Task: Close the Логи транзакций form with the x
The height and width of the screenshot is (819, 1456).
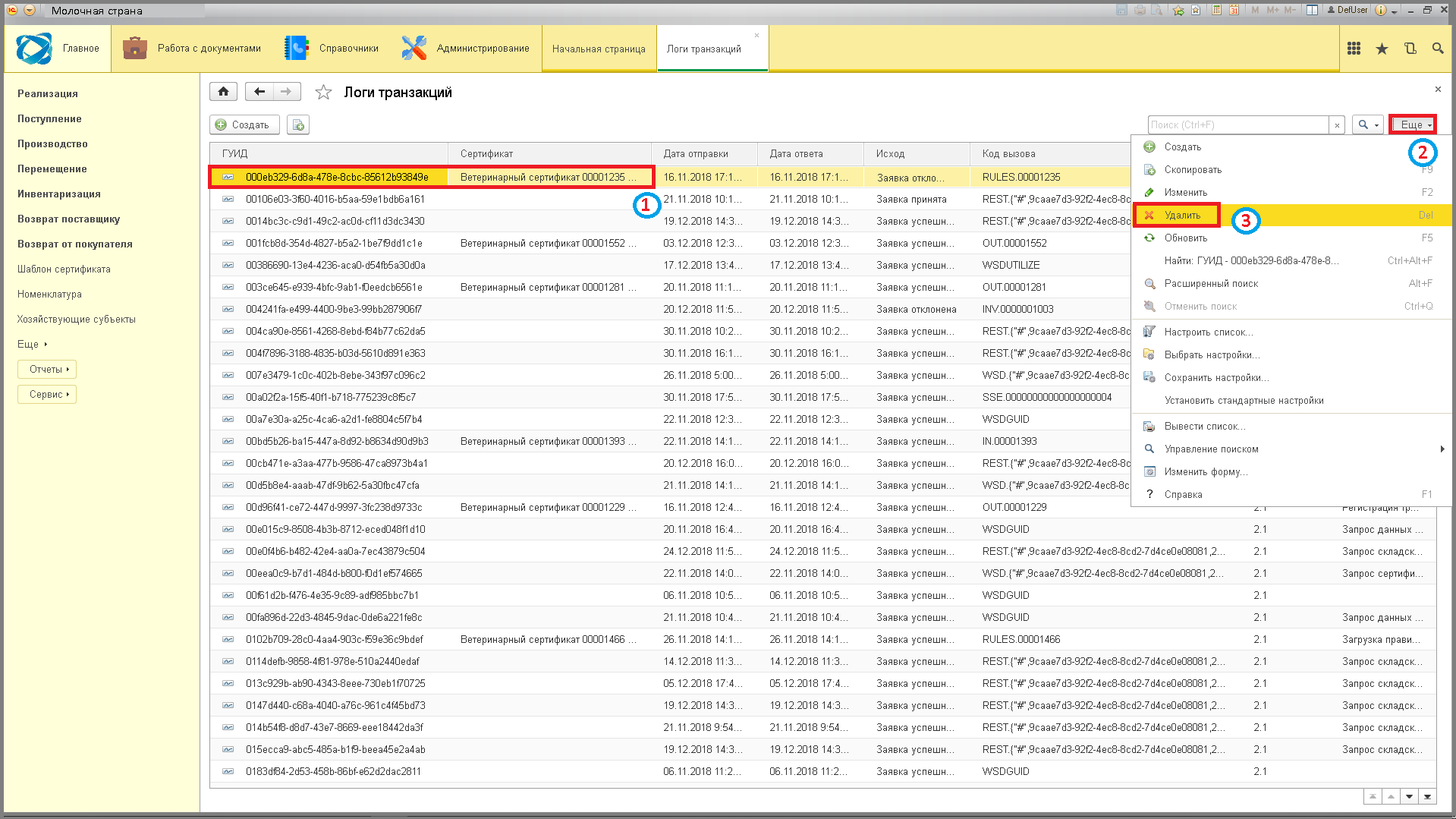Action: tap(1438, 90)
